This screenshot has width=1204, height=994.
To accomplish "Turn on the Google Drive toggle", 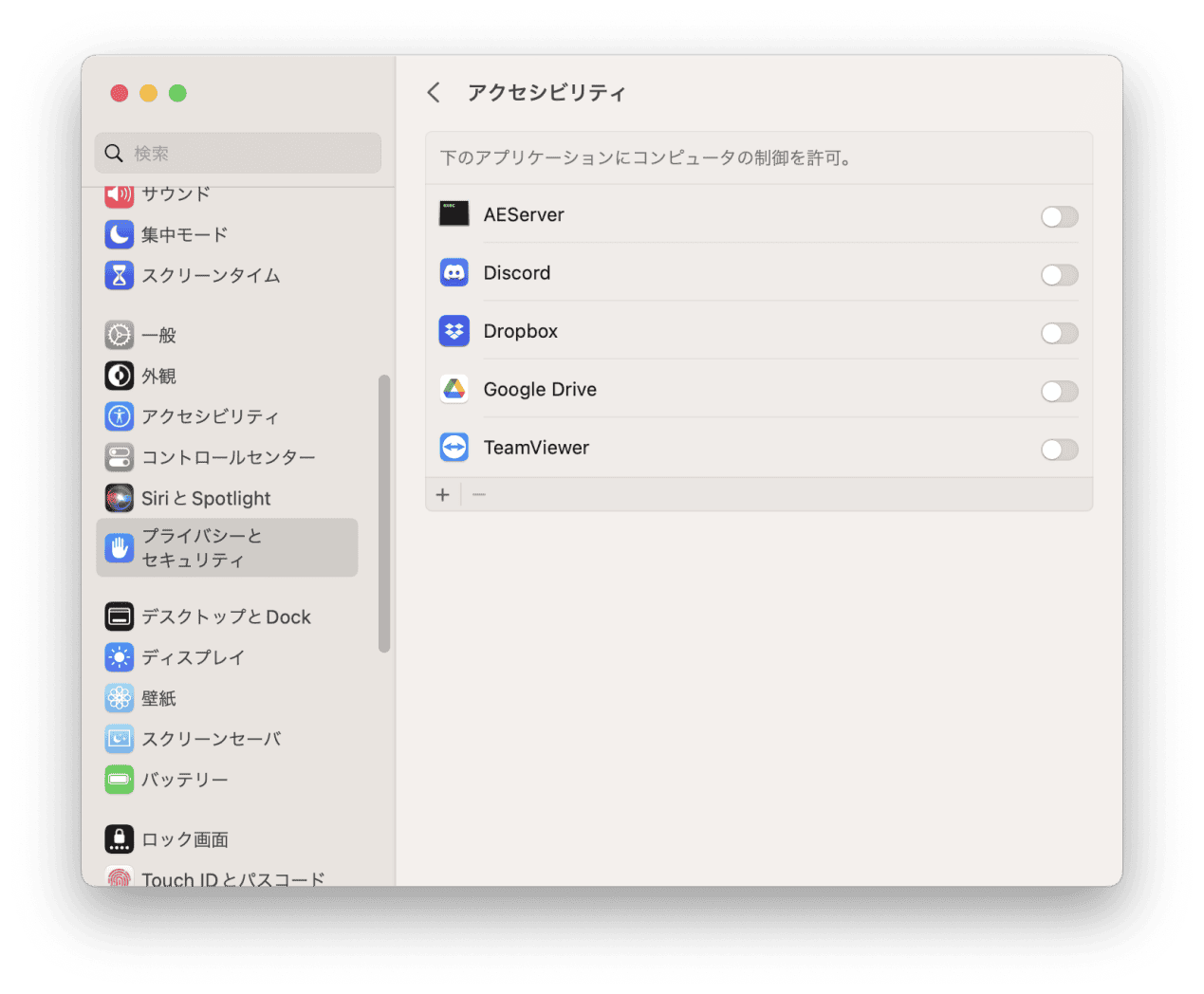I will tap(1059, 391).
